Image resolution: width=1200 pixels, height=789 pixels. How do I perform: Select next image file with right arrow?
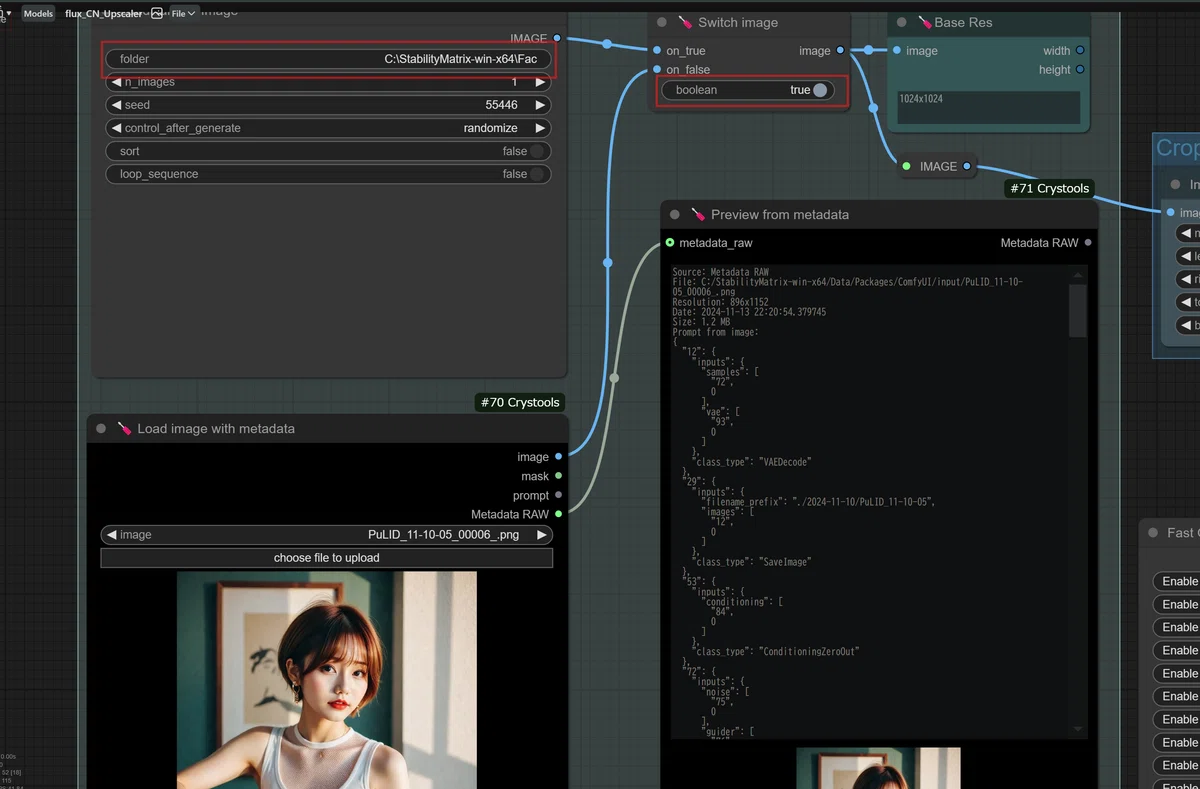pos(542,535)
